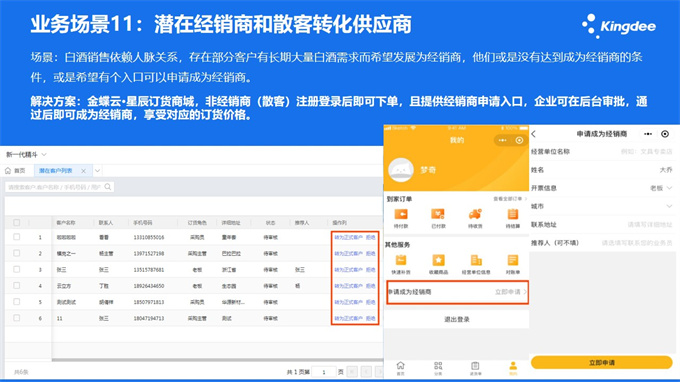
Task: Click 转为正式客户 for phone 18926434650
Action: click(348, 286)
